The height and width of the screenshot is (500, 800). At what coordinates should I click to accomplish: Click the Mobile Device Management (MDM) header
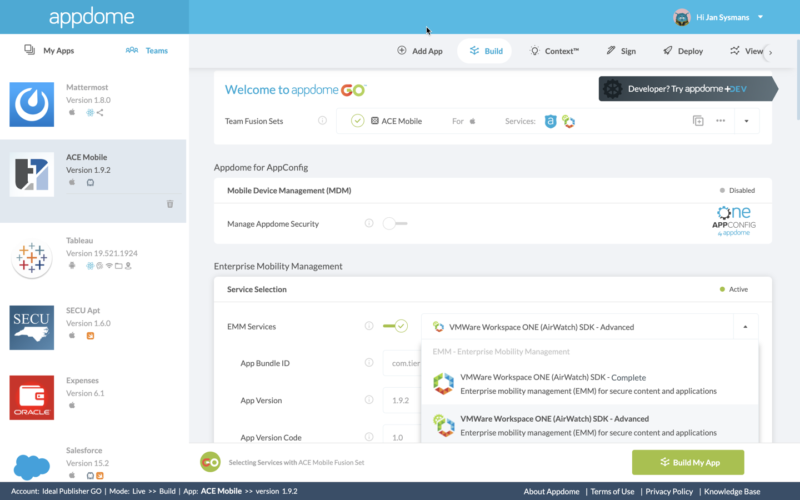pos(289,190)
